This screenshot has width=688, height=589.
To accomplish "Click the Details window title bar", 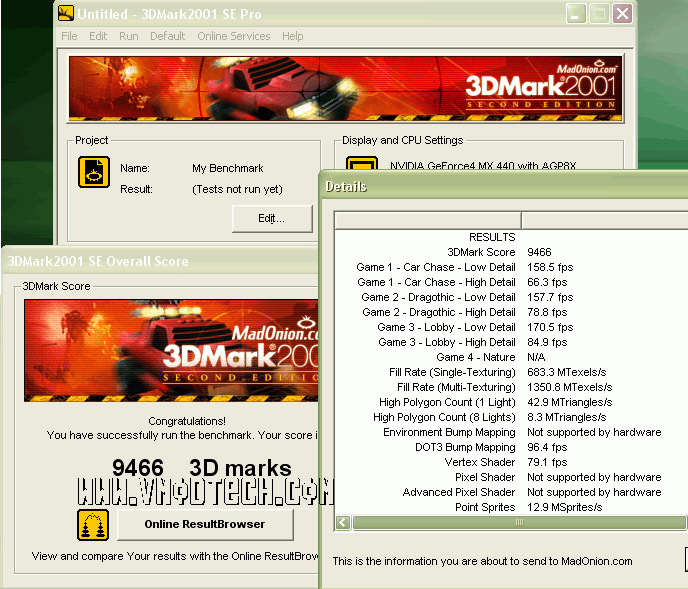I will coord(505,186).
